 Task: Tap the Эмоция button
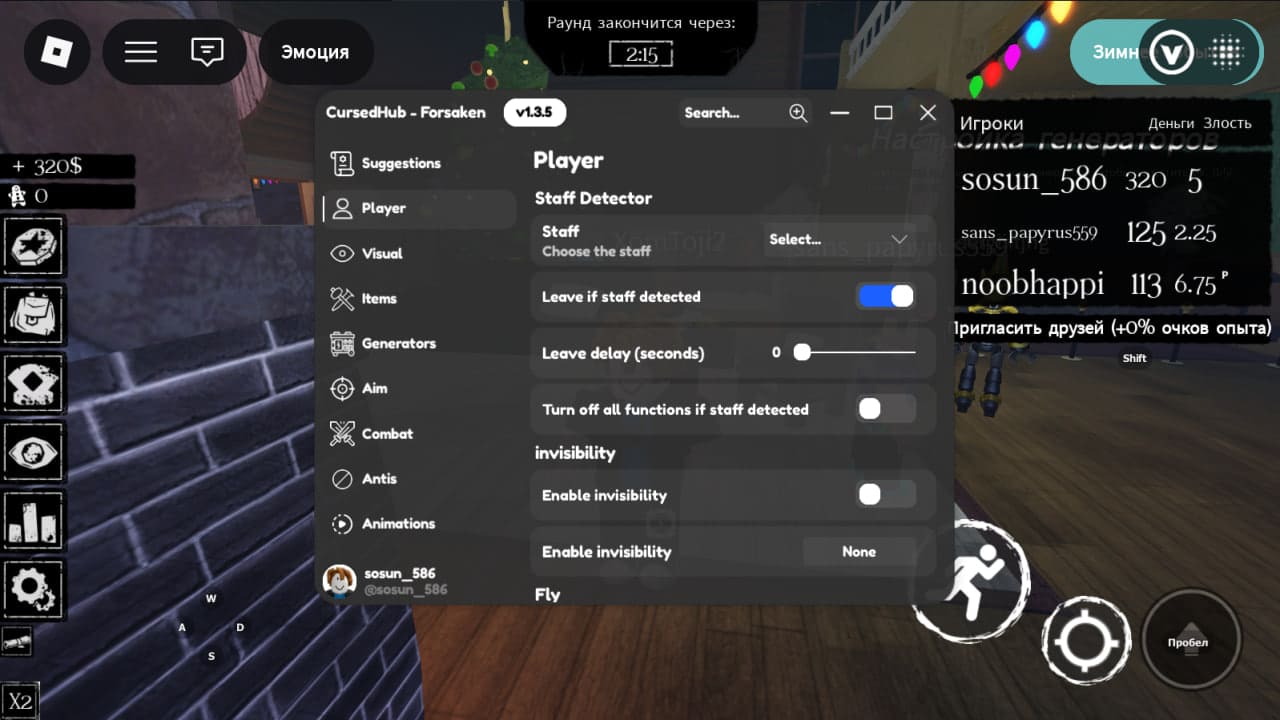pyautogui.click(x=315, y=52)
